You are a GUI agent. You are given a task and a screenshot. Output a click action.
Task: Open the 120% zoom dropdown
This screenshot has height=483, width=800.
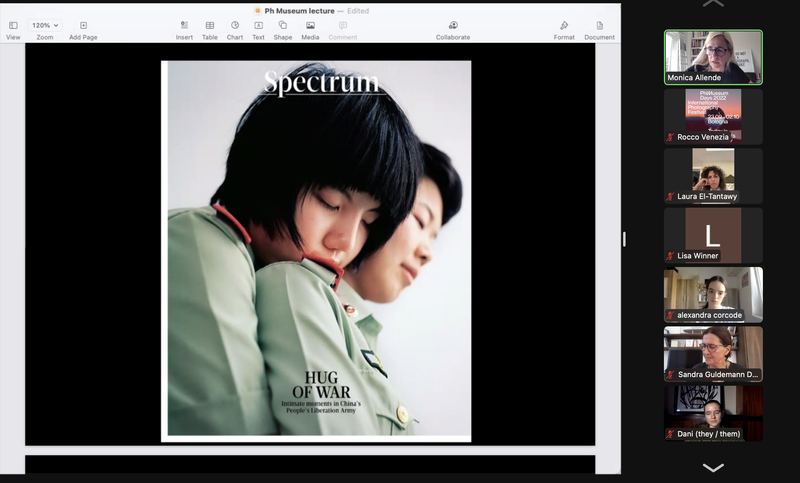click(x=45, y=25)
